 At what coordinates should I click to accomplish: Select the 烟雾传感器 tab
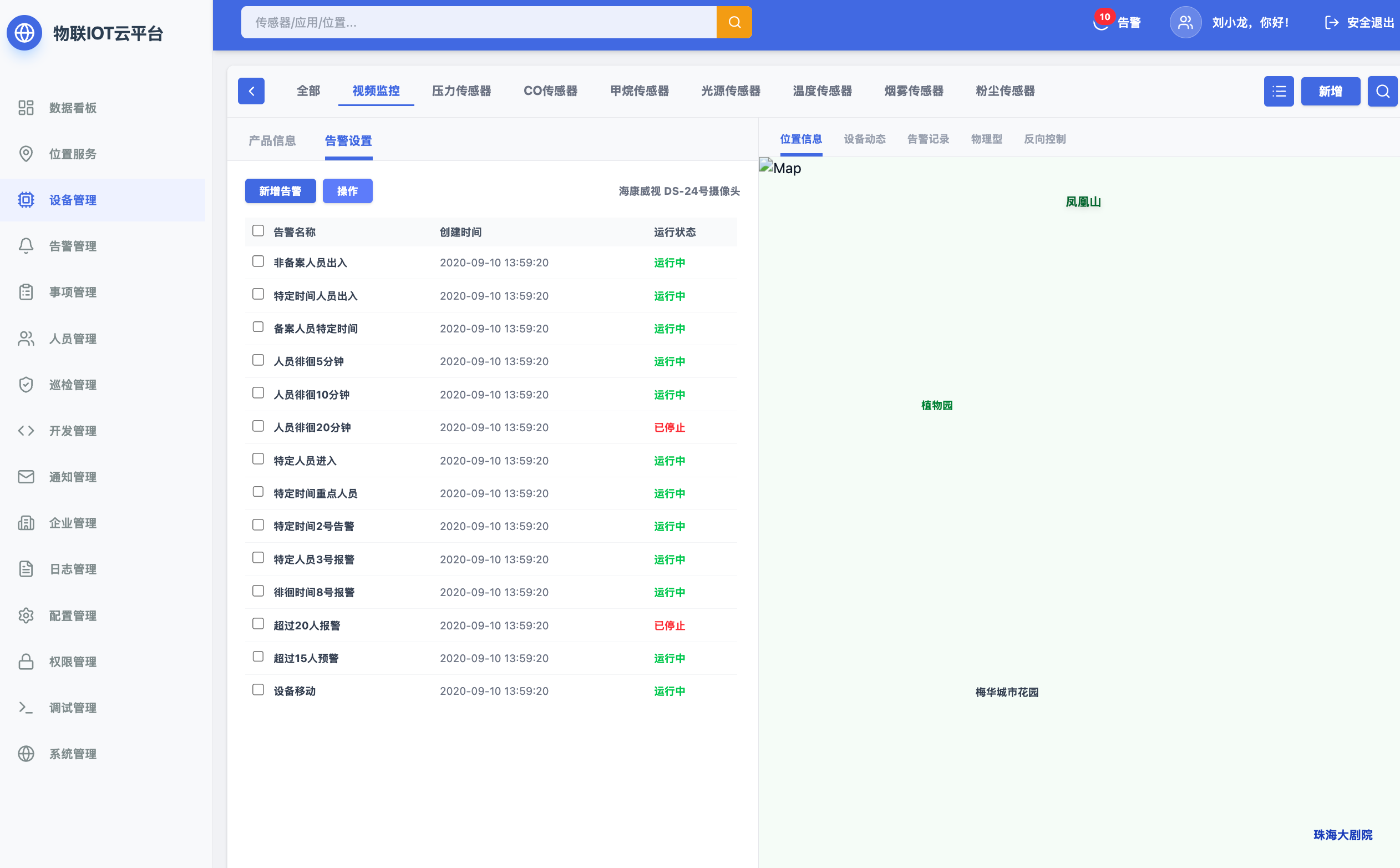tap(914, 90)
